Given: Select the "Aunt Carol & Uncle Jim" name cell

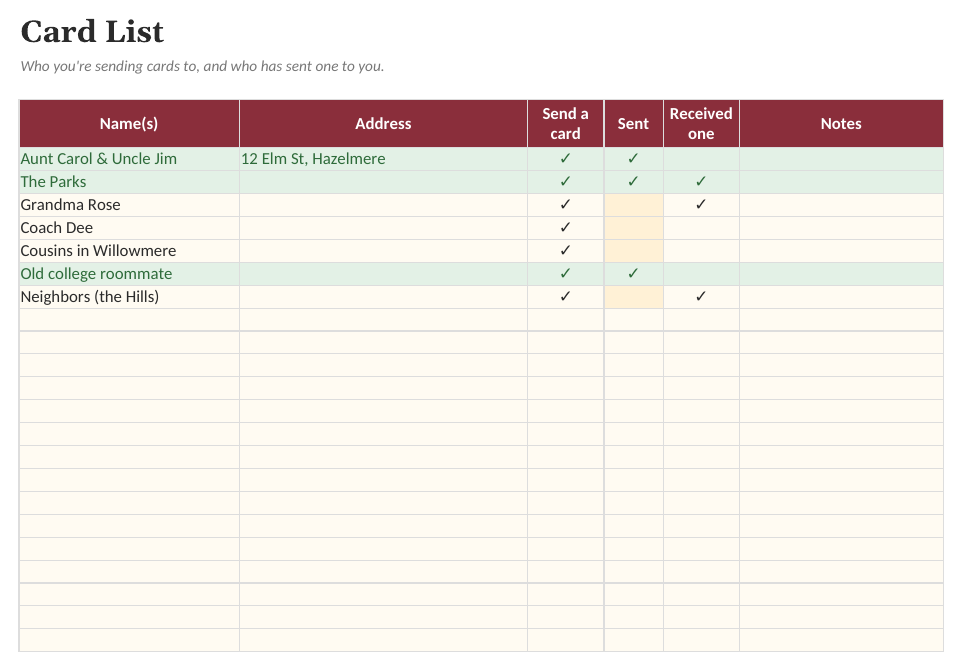Looking at the screenshot, I should click(129, 159).
